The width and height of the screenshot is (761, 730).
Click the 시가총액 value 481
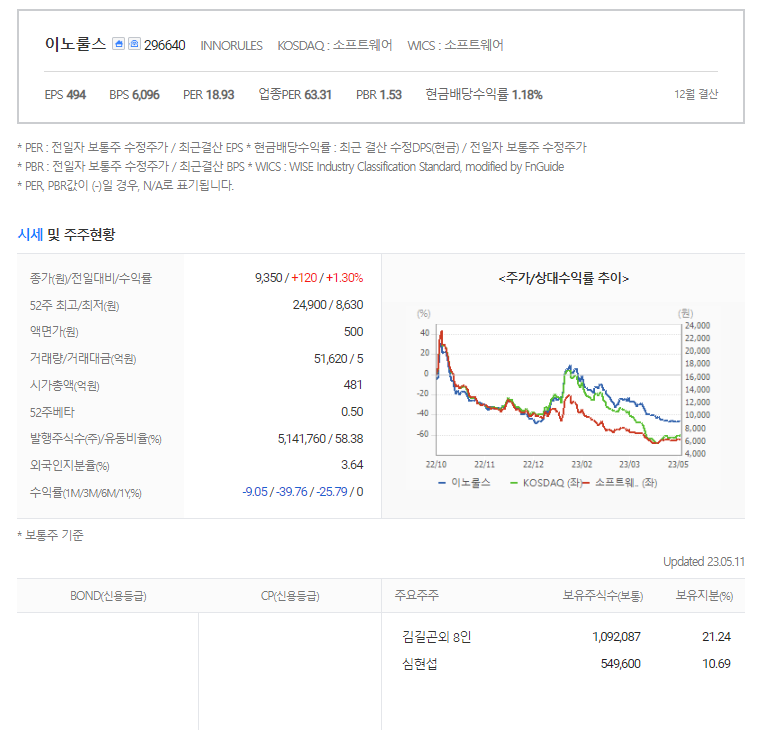(353, 385)
